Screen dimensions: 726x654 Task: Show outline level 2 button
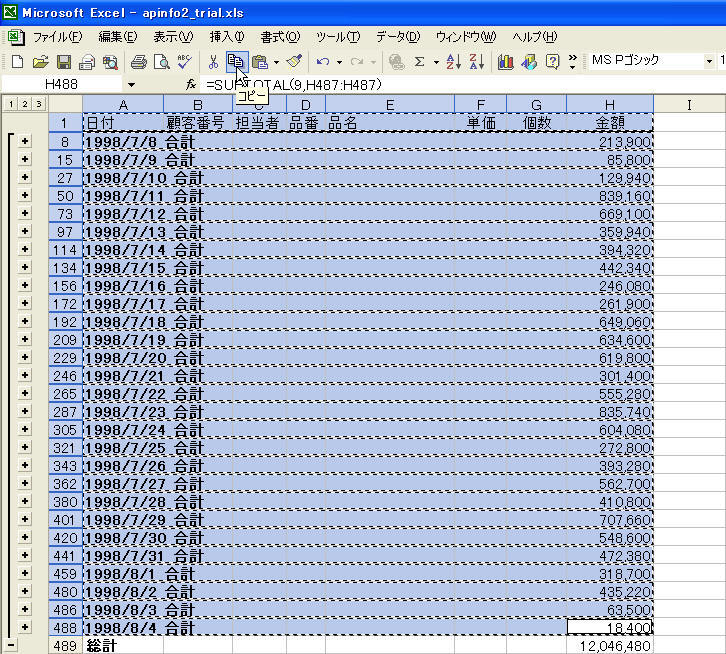24,104
